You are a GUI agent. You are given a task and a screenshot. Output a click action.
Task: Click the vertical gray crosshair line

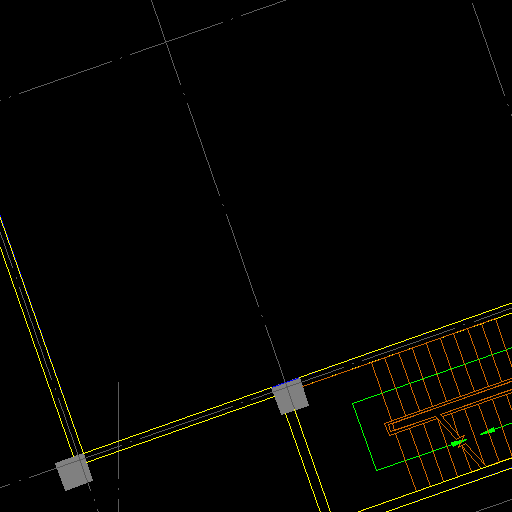tap(118, 447)
